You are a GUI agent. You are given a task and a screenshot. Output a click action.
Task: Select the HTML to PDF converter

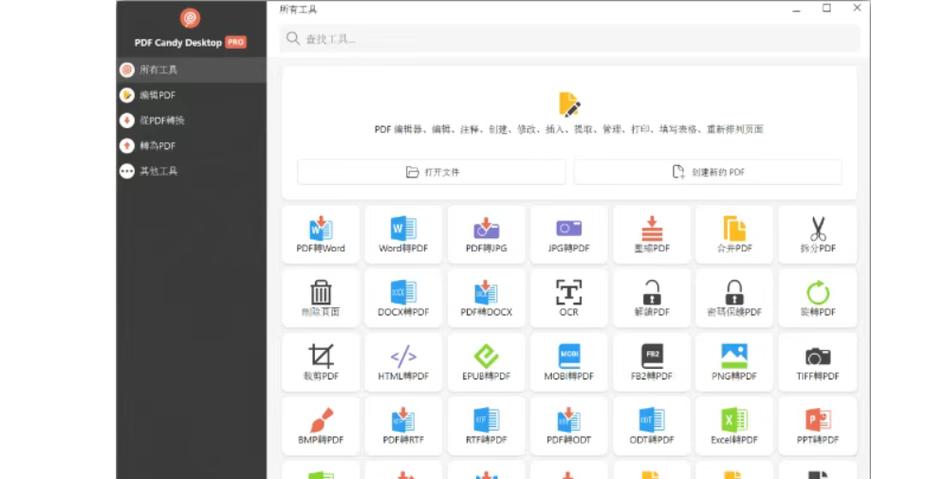click(x=403, y=362)
